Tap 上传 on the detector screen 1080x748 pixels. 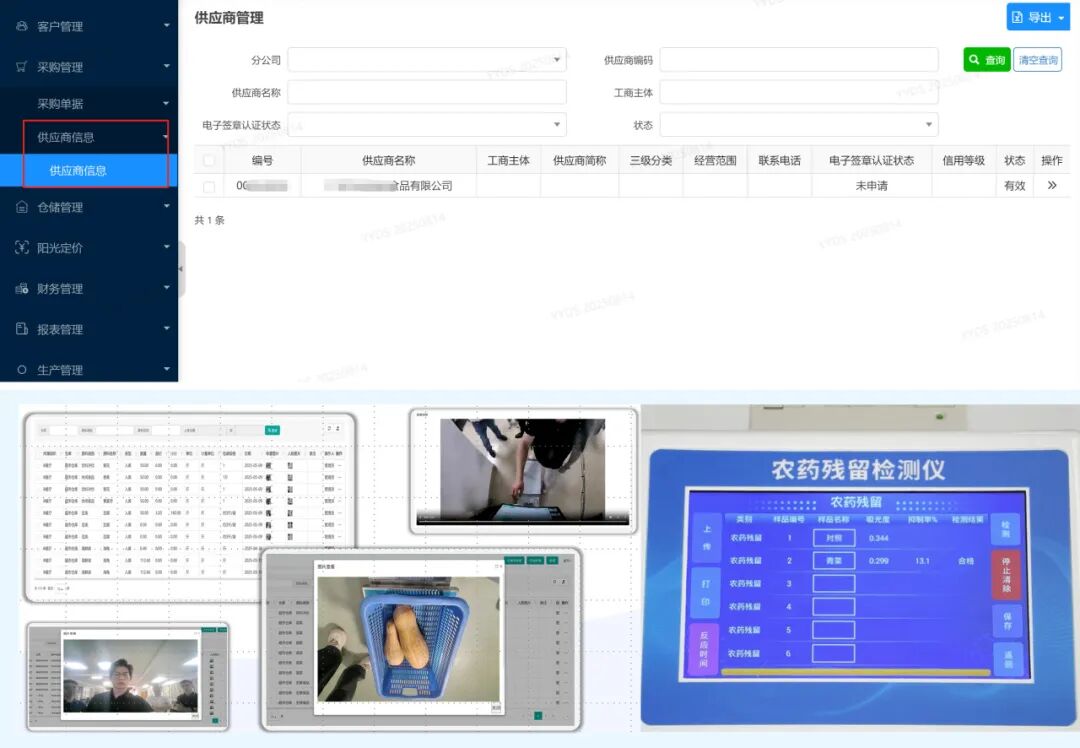point(706,538)
